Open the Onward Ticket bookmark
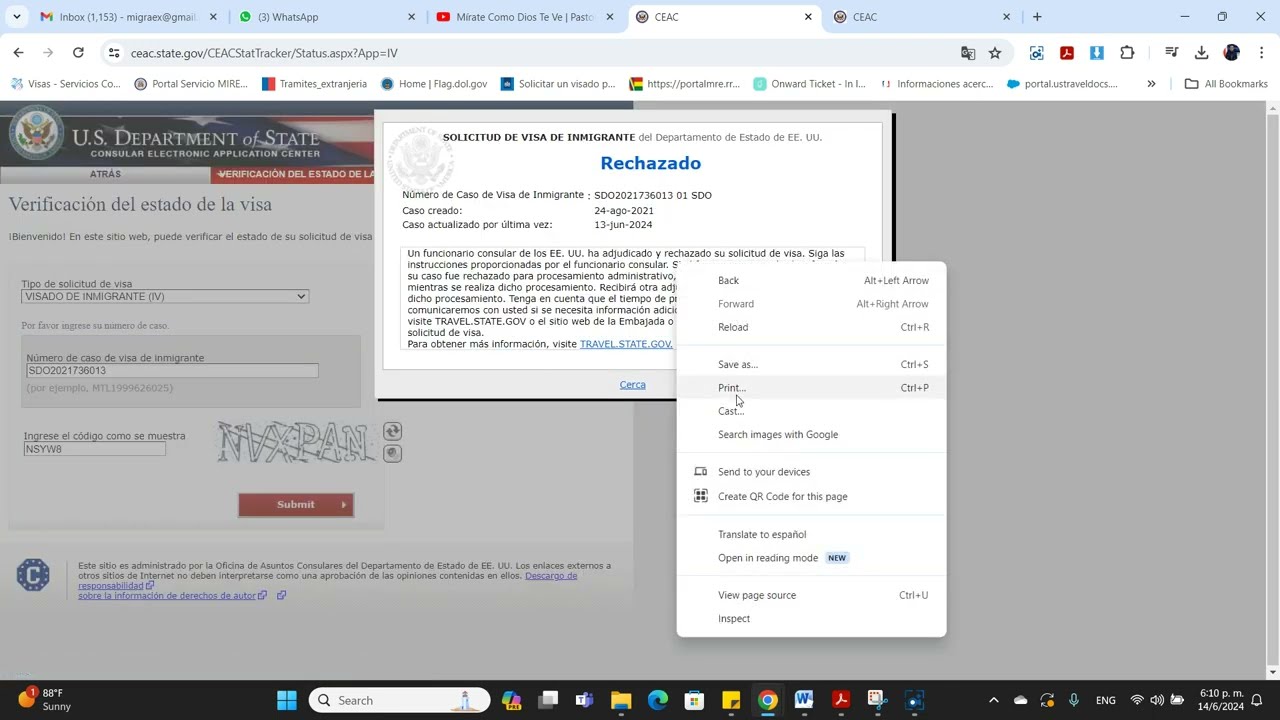The width and height of the screenshot is (1280, 720). pyautogui.click(x=810, y=84)
